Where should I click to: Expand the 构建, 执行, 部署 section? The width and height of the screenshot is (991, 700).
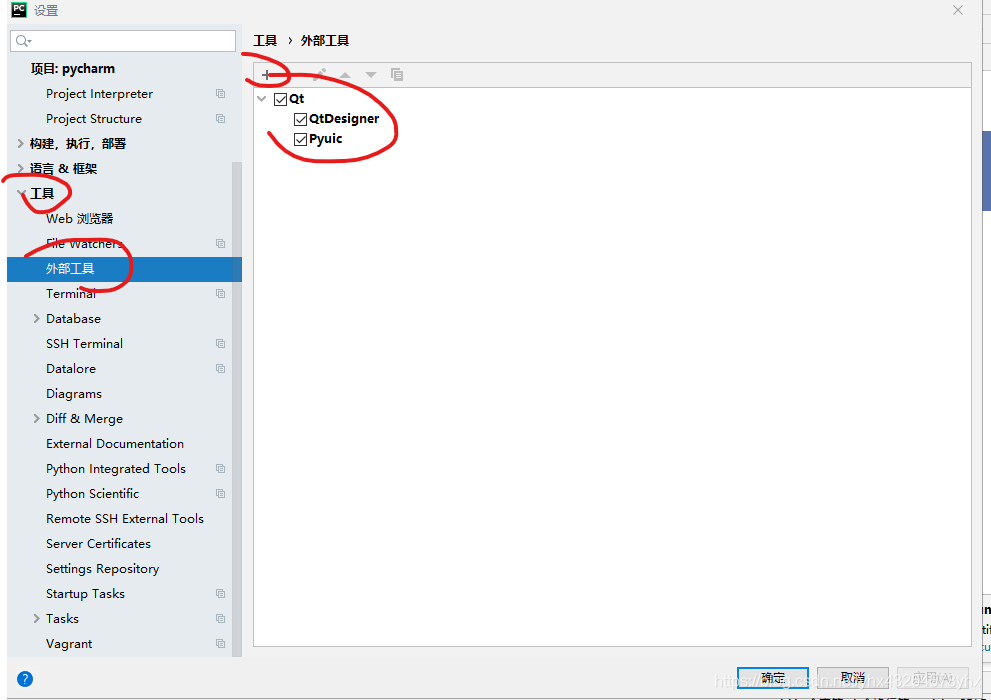(x=20, y=143)
